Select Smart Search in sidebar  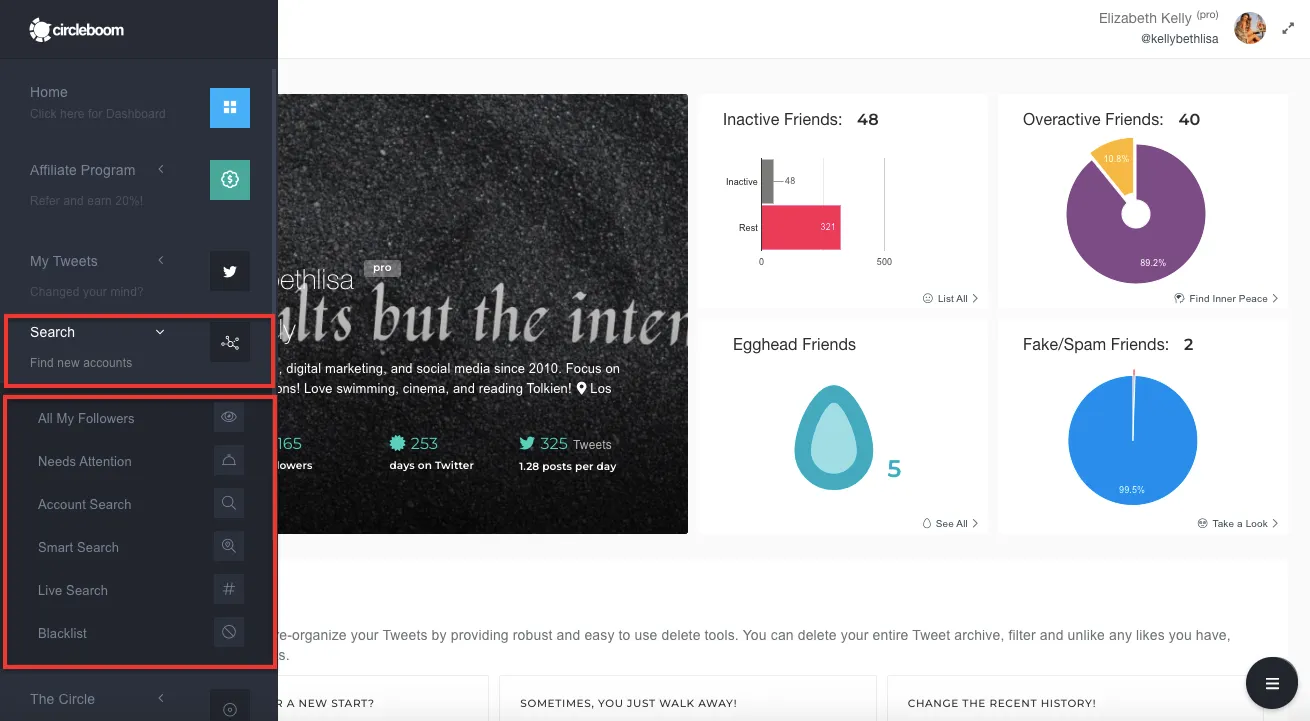pyautogui.click(x=78, y=547)
